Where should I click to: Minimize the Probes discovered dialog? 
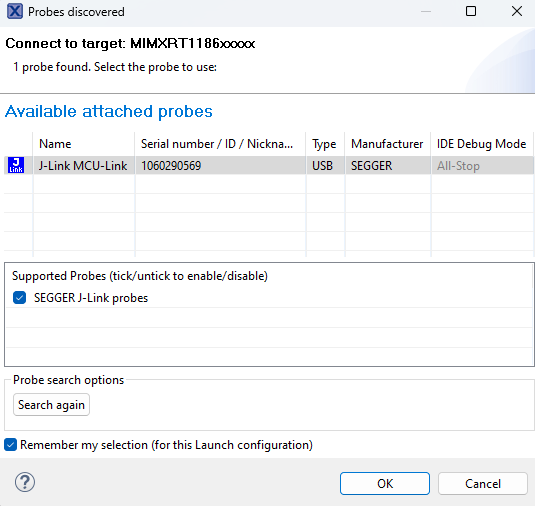tap(426, 12)
